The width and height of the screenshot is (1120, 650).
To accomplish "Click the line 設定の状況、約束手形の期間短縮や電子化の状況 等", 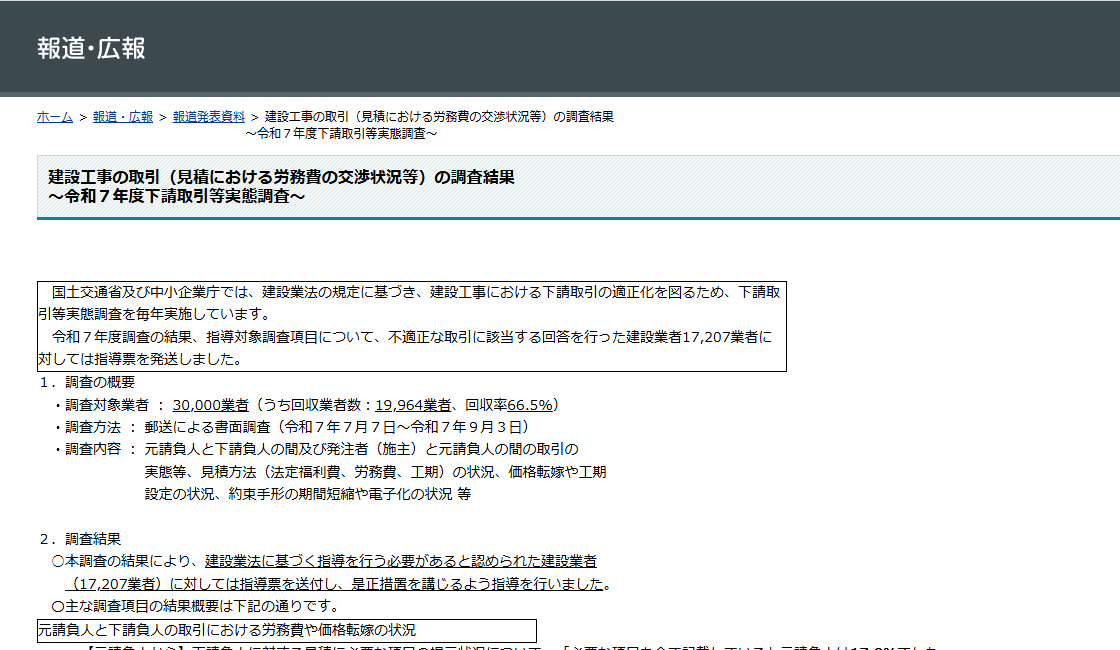I will (x=308, y=494).
